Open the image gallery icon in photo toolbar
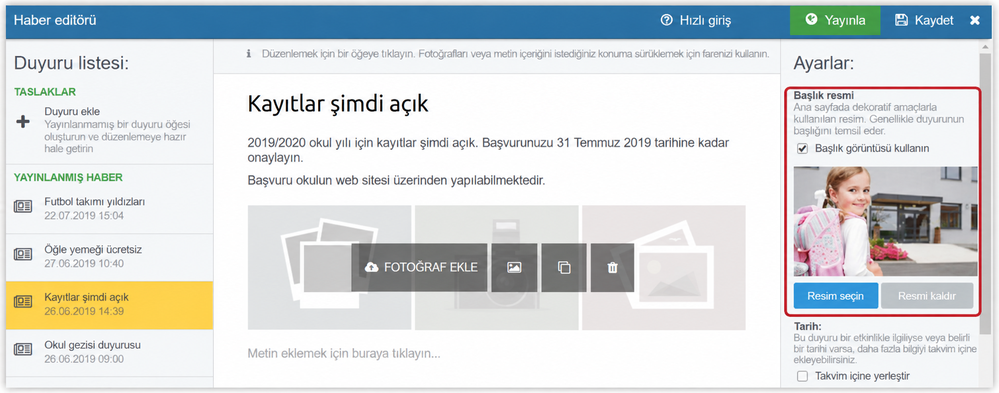Image resolution: width=999 pixels, height=393 pixels. click(514, 268)
